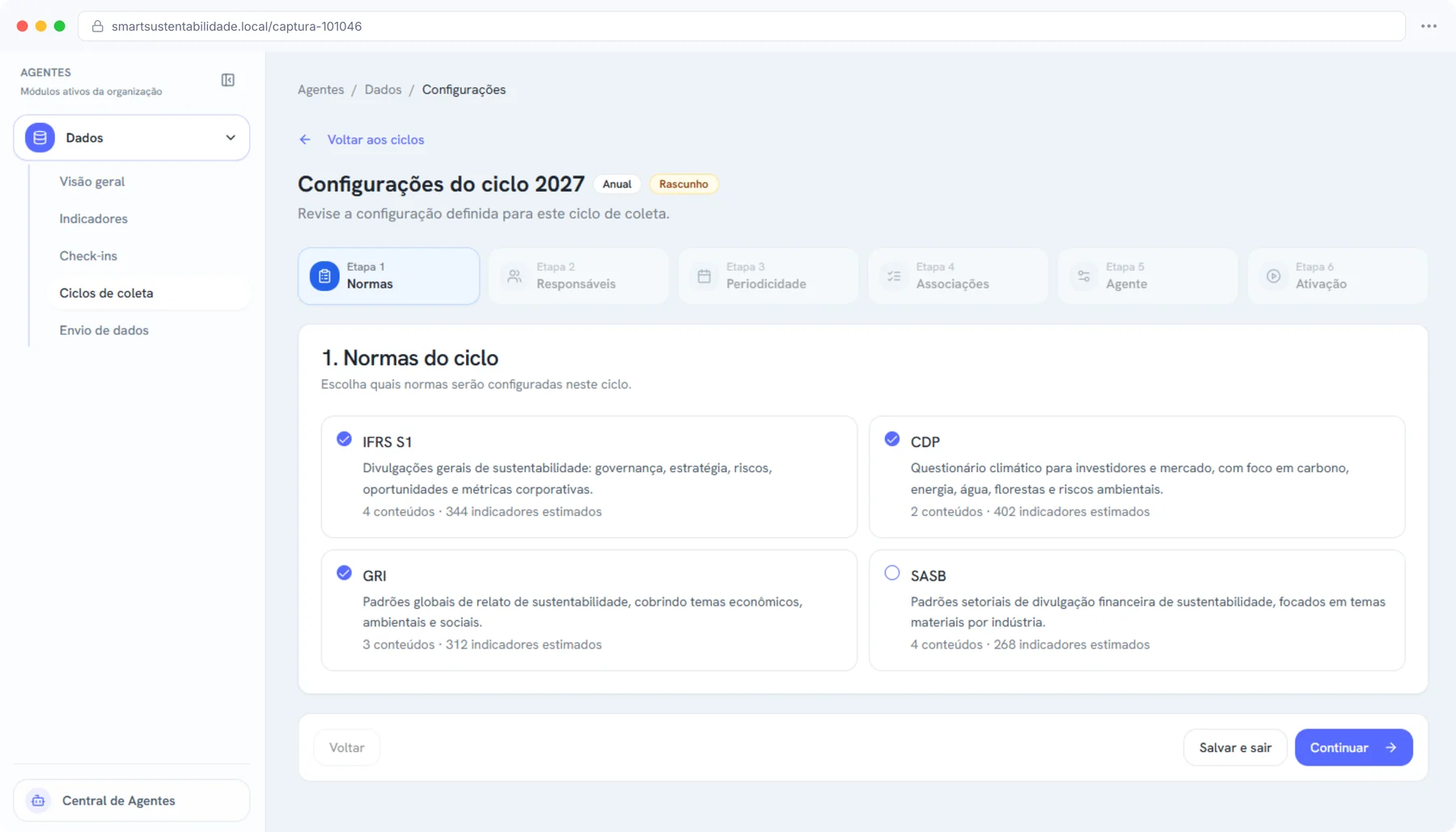The width and height of the screenshot is (1456, 832).
Task: Follow the Voltar aos ciclos link
Action: pos(375,140)
